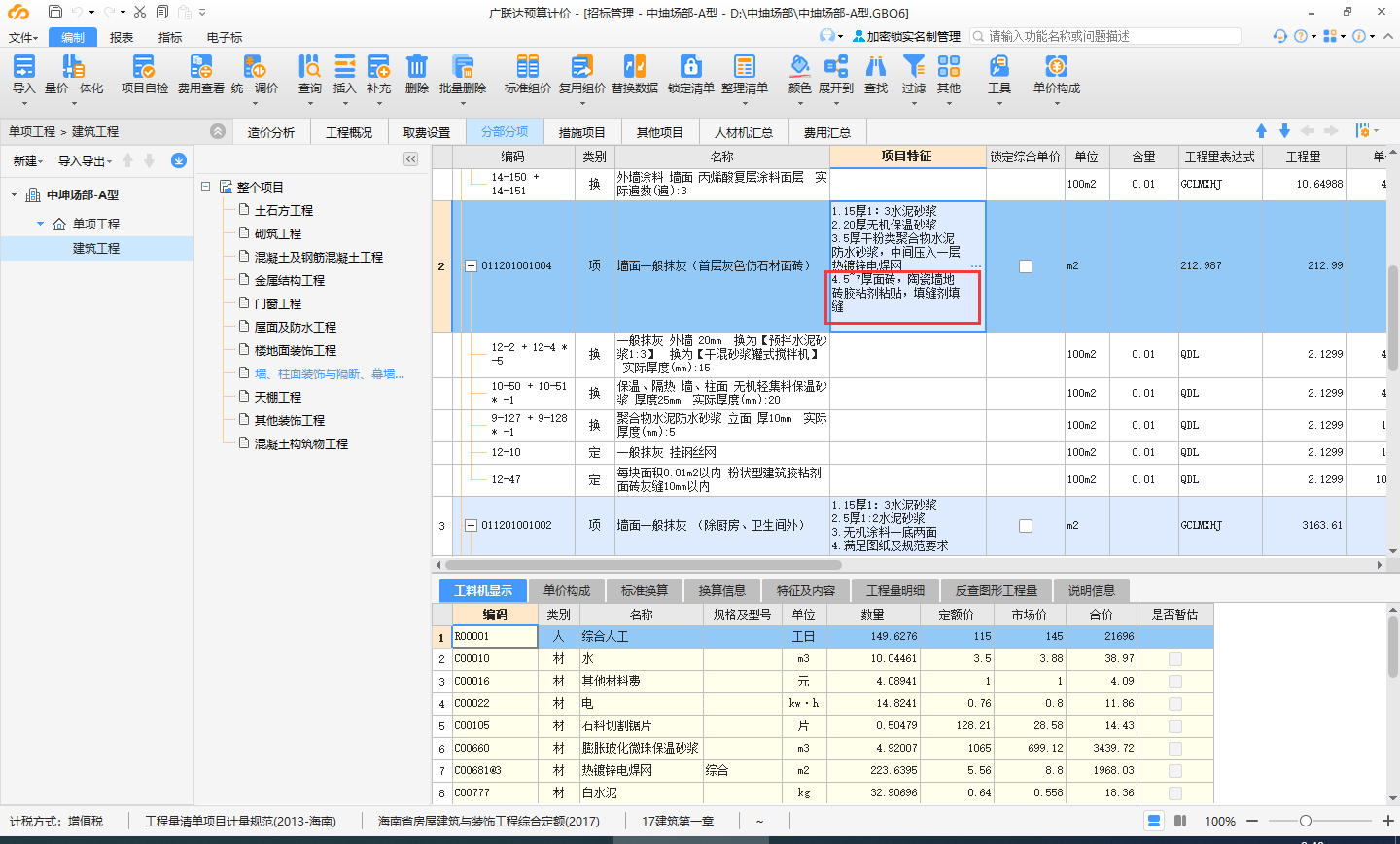
Task: Collapse row 011201001002 with minus box
Action: pos(471,526)
